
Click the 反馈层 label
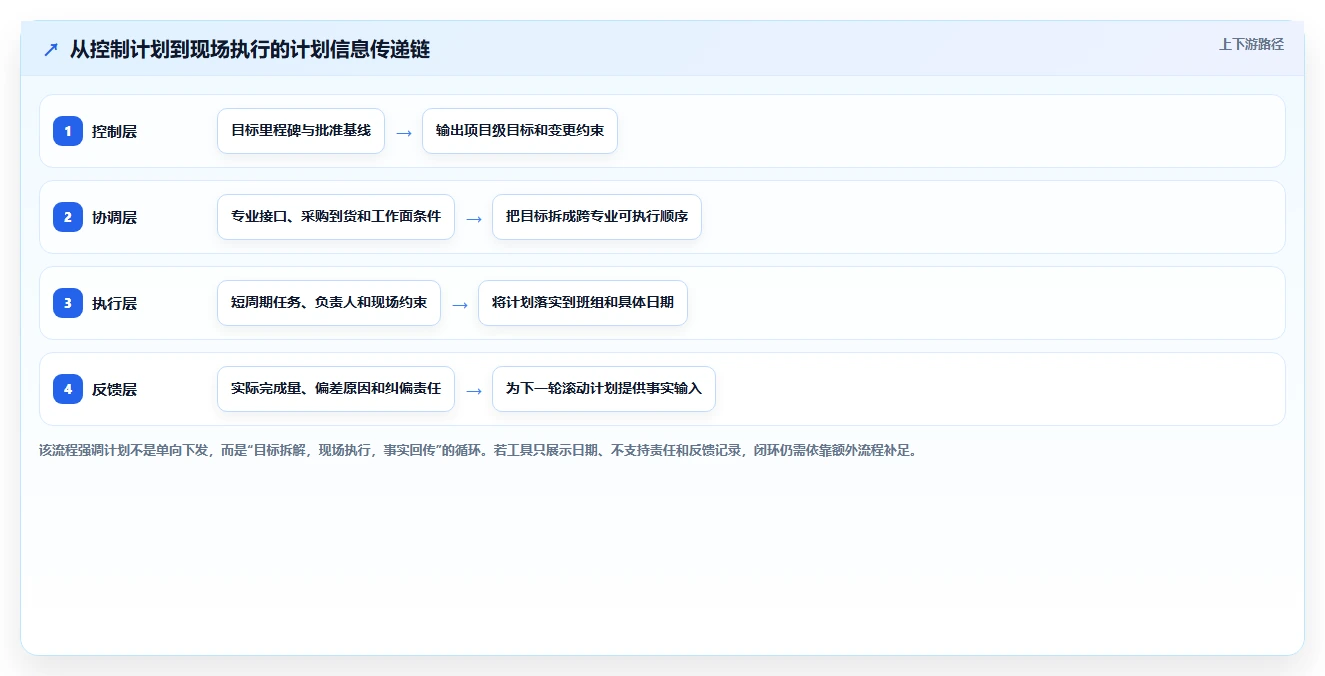[x=114, y=389]
